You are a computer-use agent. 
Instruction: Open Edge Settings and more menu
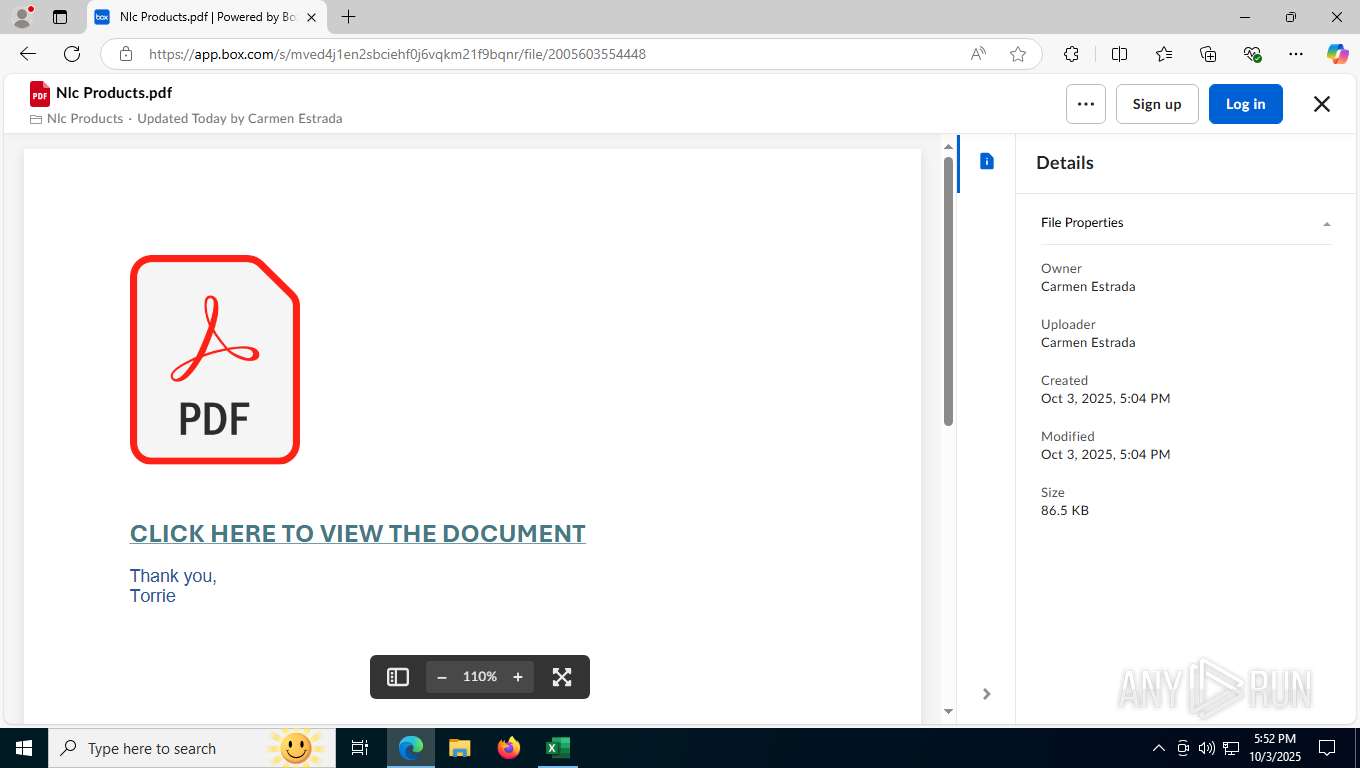pyautogui.click(x=1296, y=54)
